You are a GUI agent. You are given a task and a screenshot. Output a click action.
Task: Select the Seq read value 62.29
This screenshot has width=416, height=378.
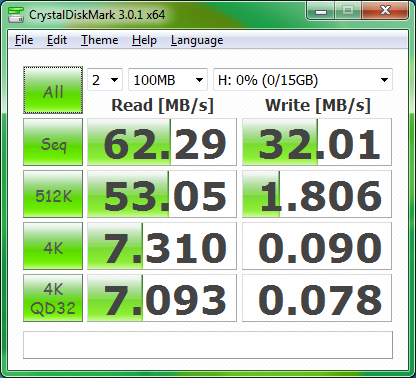[x=162, y=142]
